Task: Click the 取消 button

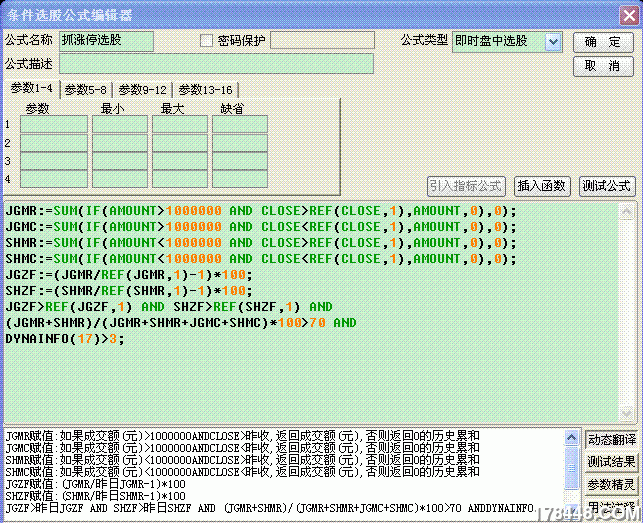Action: (x=603, y=66)
